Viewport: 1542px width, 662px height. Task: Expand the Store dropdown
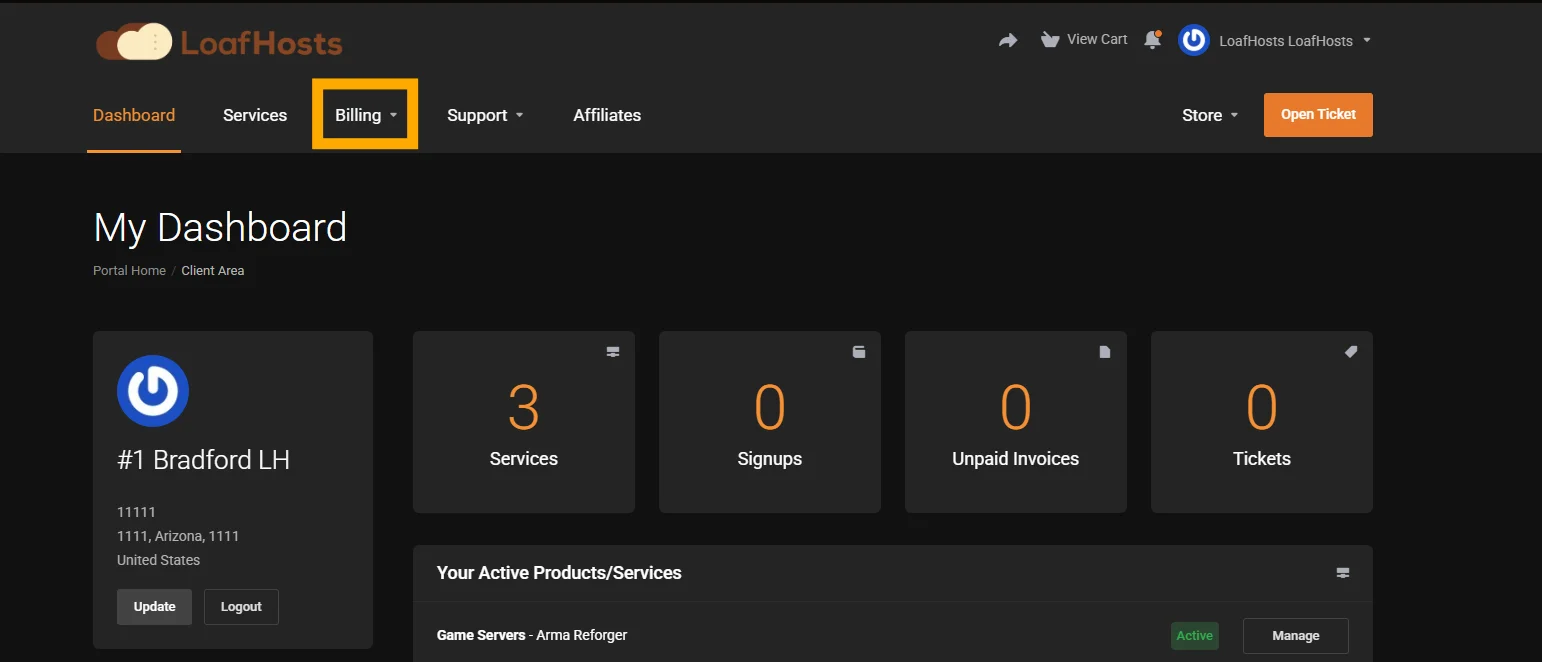click(x=1209, y=115)
